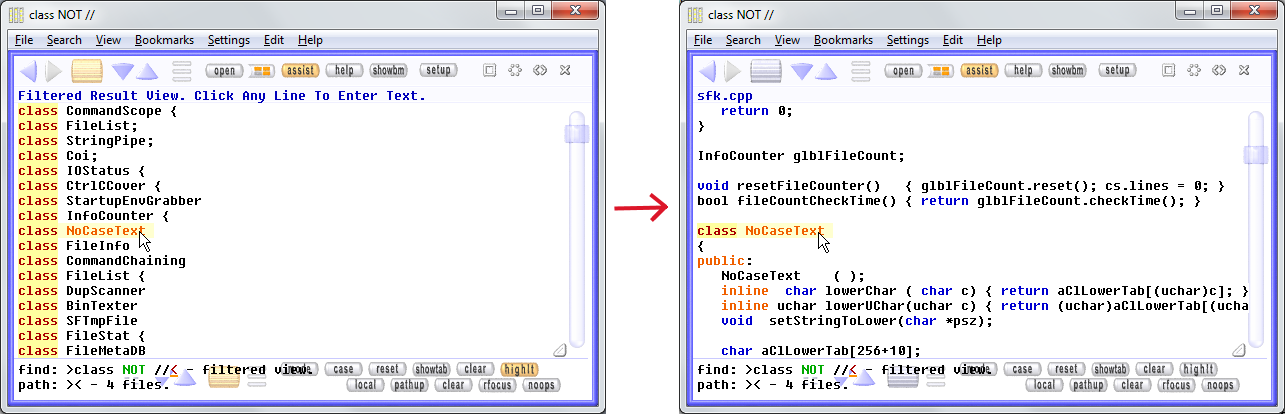Viewport: 1286px width, 414px height.
Task: Open the Search menu in left window
Action: 64,40
